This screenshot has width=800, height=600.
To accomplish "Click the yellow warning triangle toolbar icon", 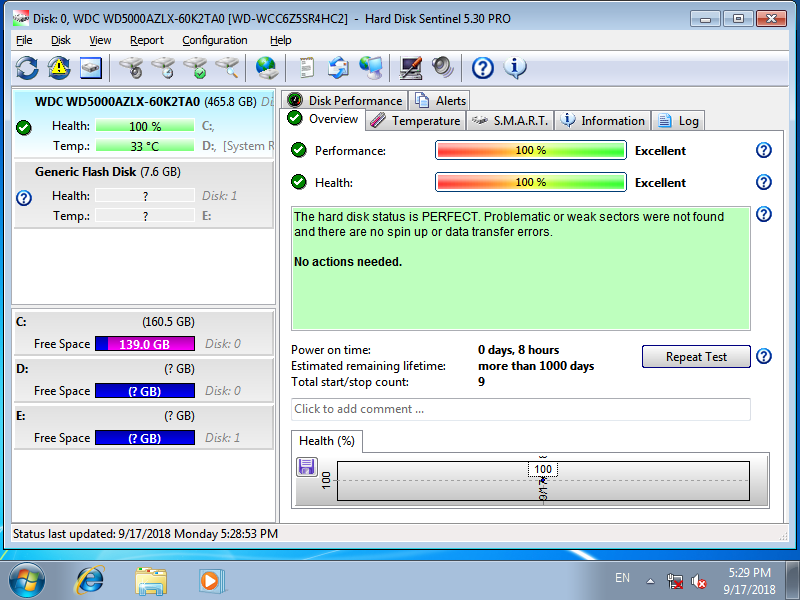I will [x=59, y=68].
